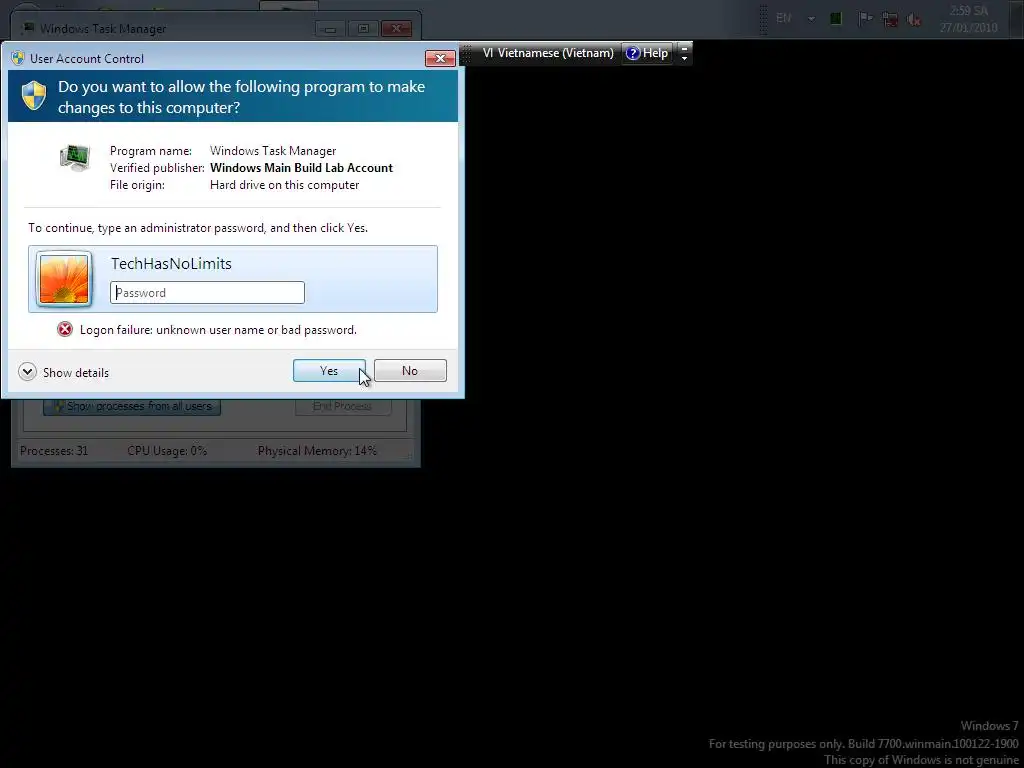Click the Action Center flag tray icon
The width and height of the screenshot is (1024, 768).
point(865,19)
